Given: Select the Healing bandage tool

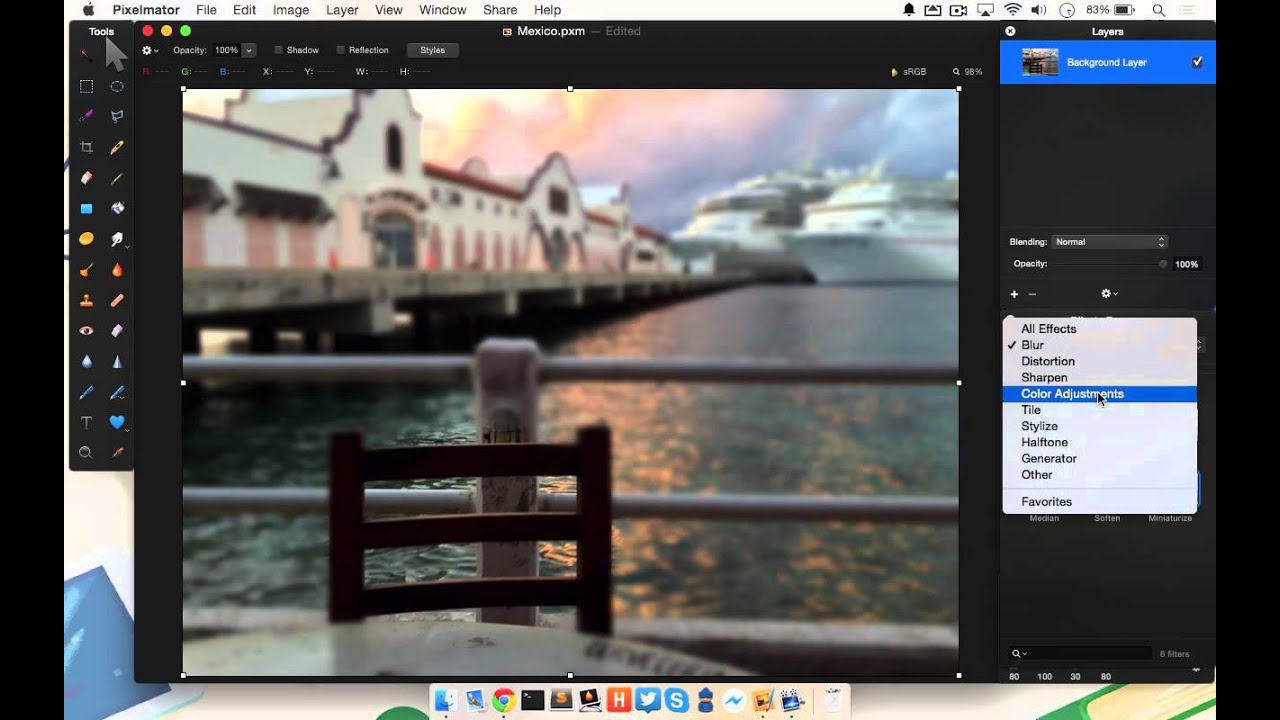Looking at the screenshot, I should pos(117,300).
